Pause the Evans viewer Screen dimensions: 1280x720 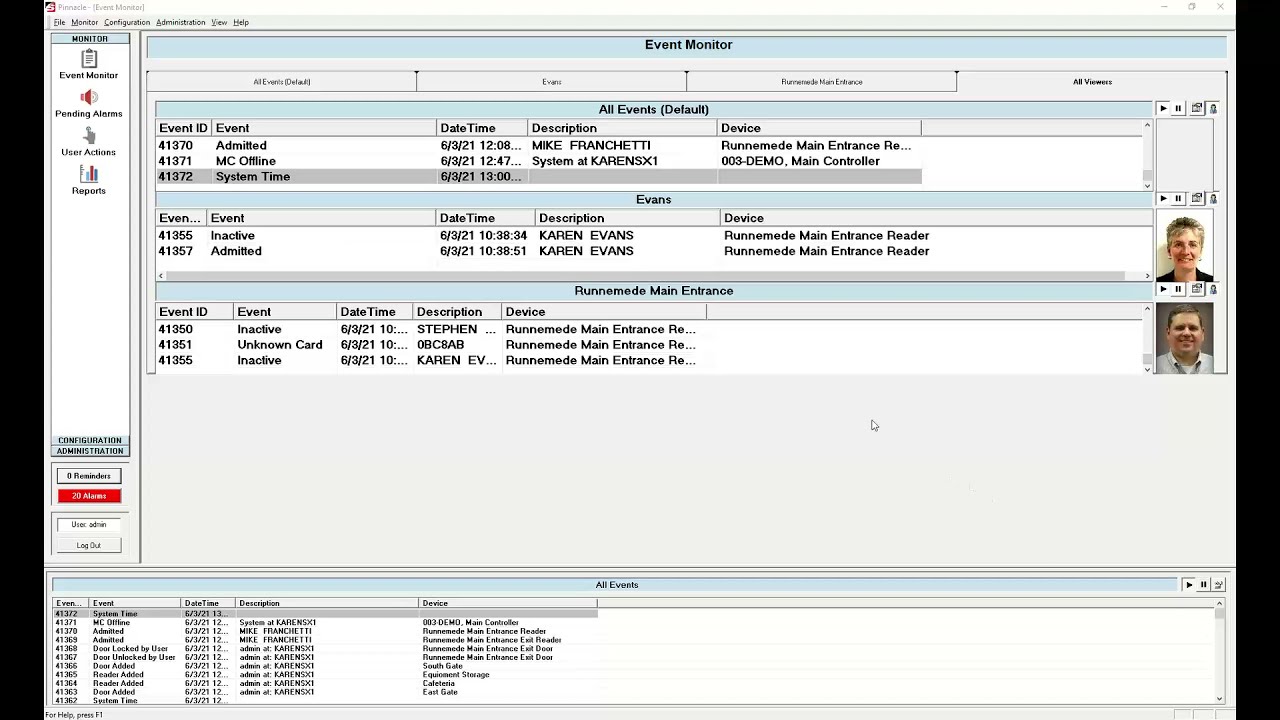(1179, 199)
